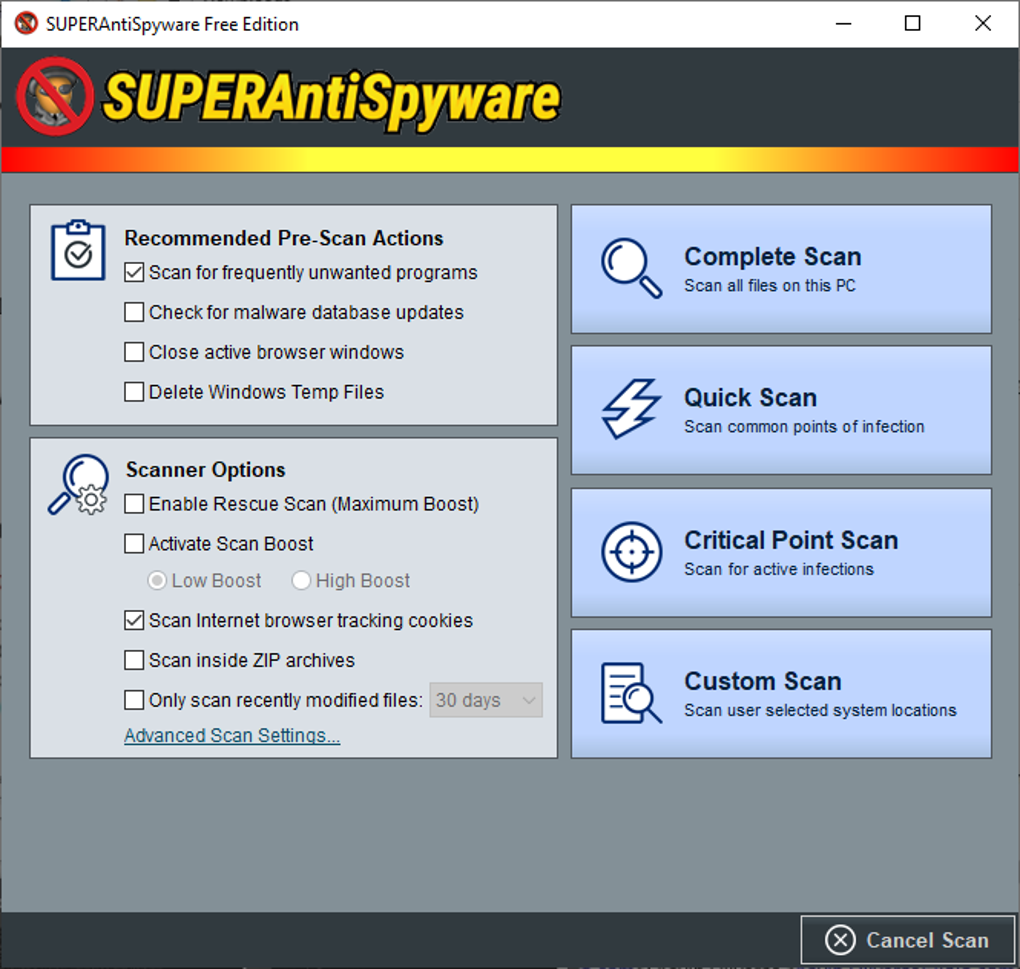The width and height of the screenshot is (1020, 969).
Task: Start Quick Scan of common infection points
Action: [781, 410]
